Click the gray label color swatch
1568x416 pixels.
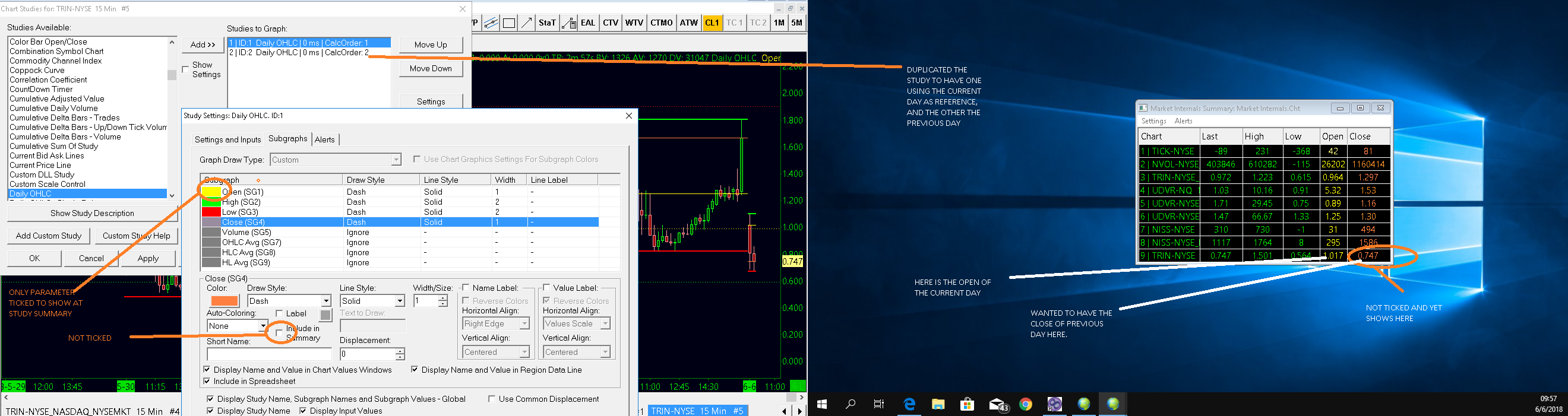325,315
